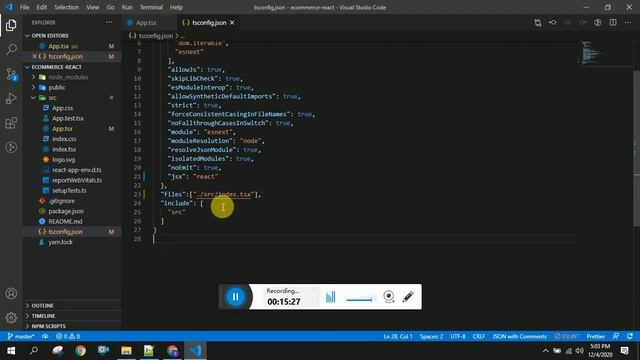Click the recorder pencil annotation icon
The image size is (640, 360).
click(x=408, y=297)
